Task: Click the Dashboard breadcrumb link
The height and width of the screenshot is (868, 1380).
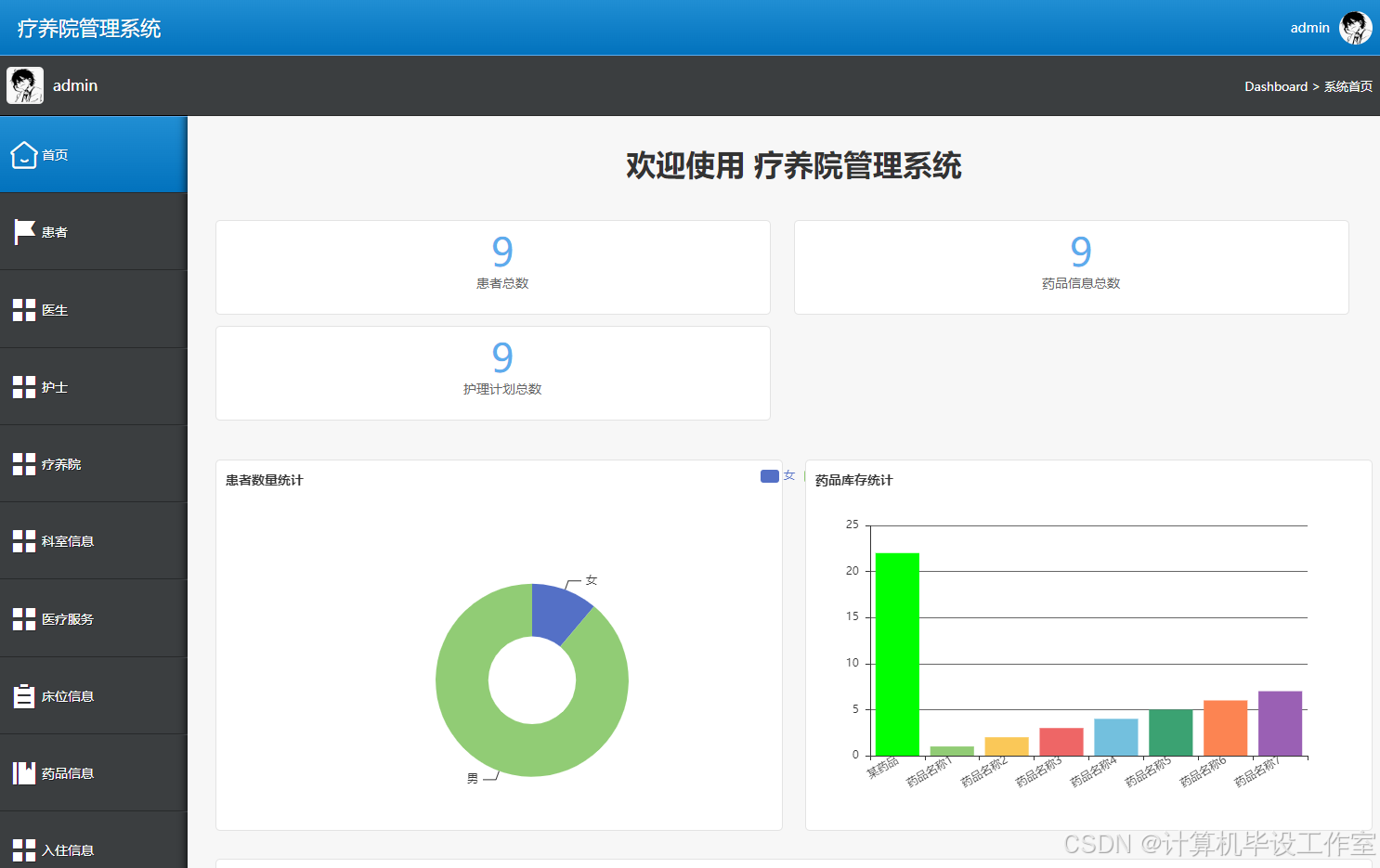Action: (x=1276, y=86)
